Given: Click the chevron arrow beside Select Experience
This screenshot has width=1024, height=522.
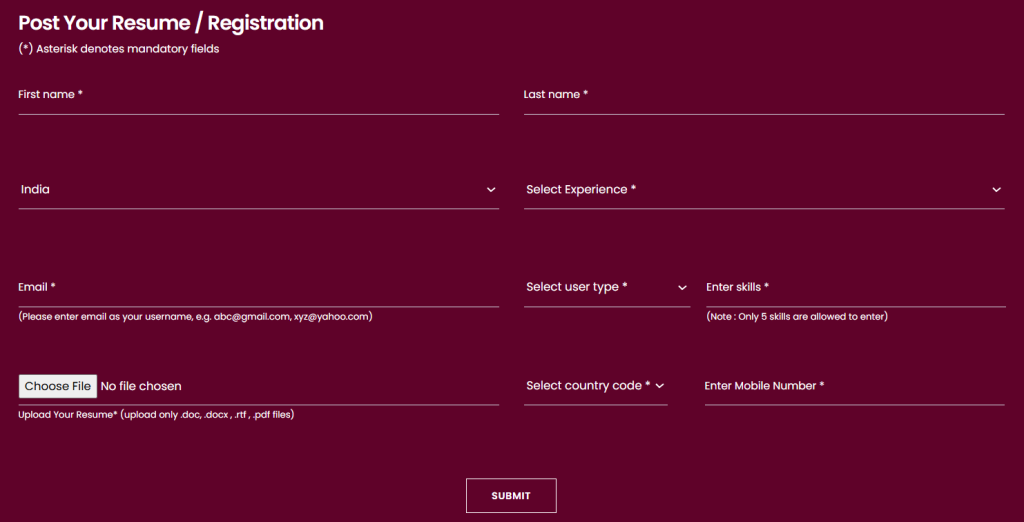Looking at the screenshot, I should click(x=996, y=190).
